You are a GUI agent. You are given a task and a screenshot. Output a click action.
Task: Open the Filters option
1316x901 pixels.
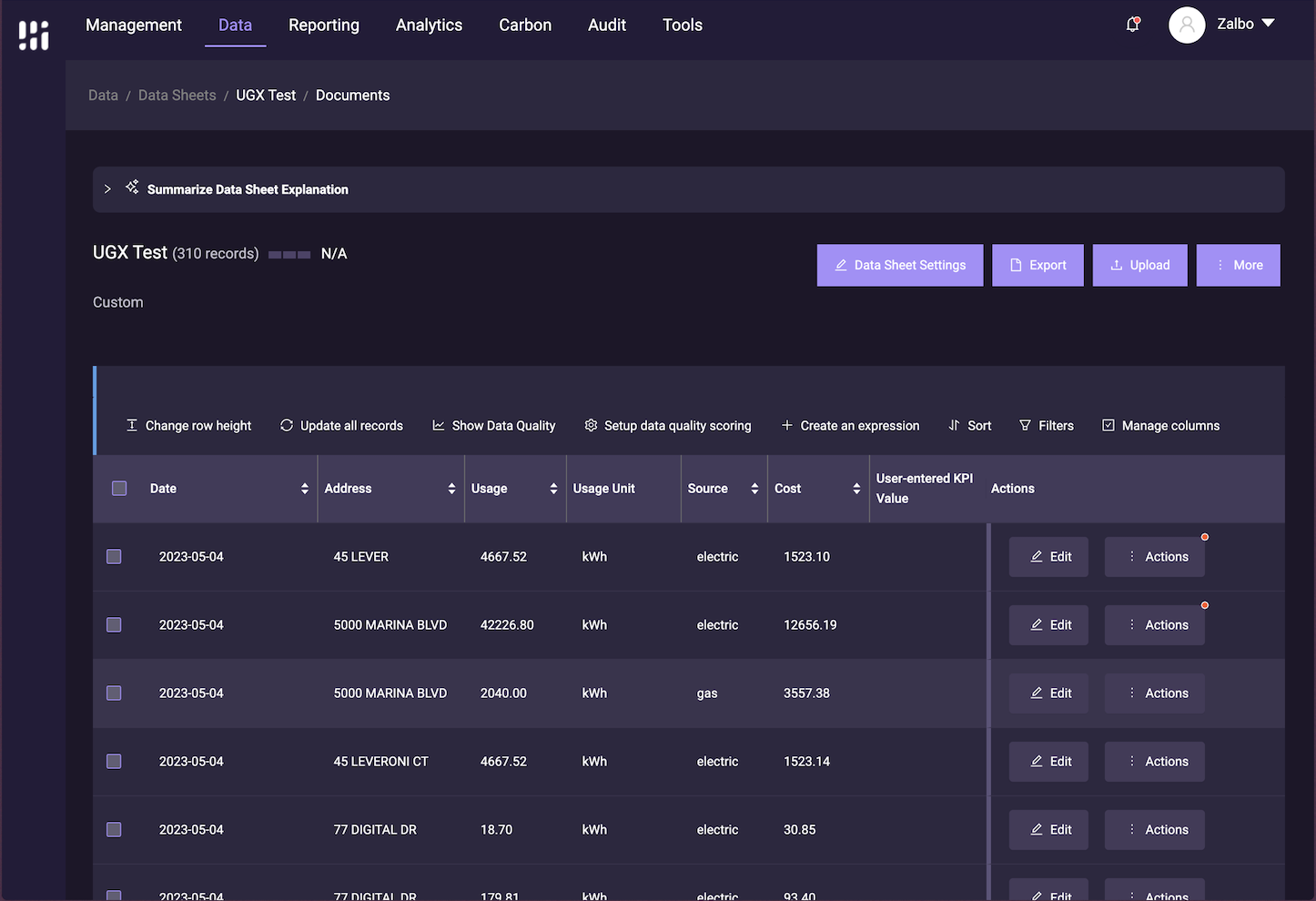click(1046, 425)
